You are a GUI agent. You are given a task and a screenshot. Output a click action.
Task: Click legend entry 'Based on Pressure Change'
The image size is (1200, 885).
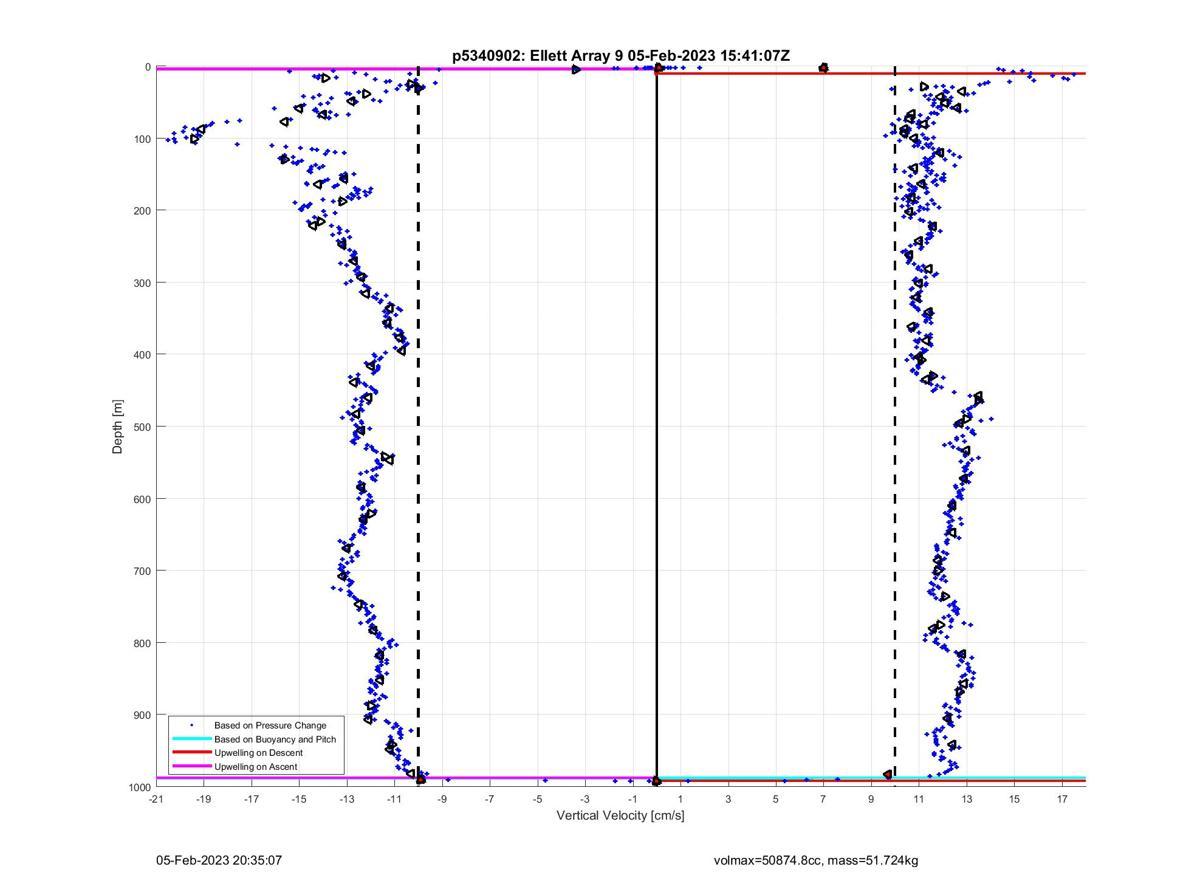270,725
